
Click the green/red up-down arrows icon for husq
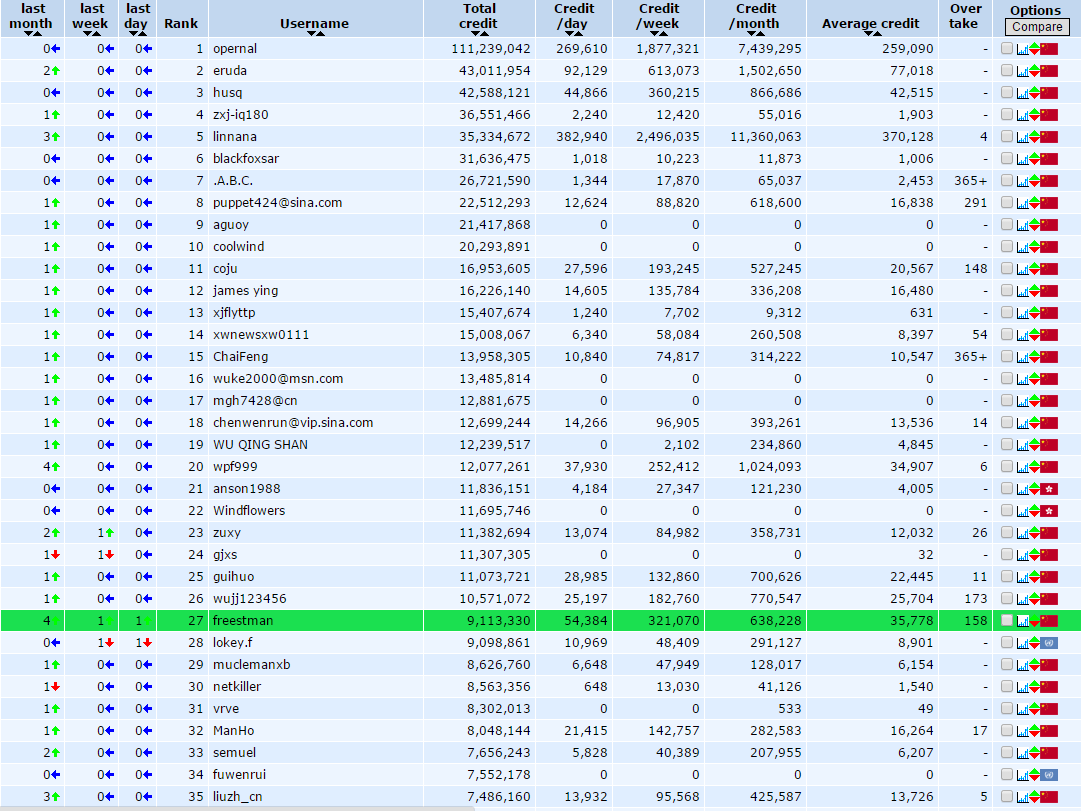click(x=1034, y=93)
